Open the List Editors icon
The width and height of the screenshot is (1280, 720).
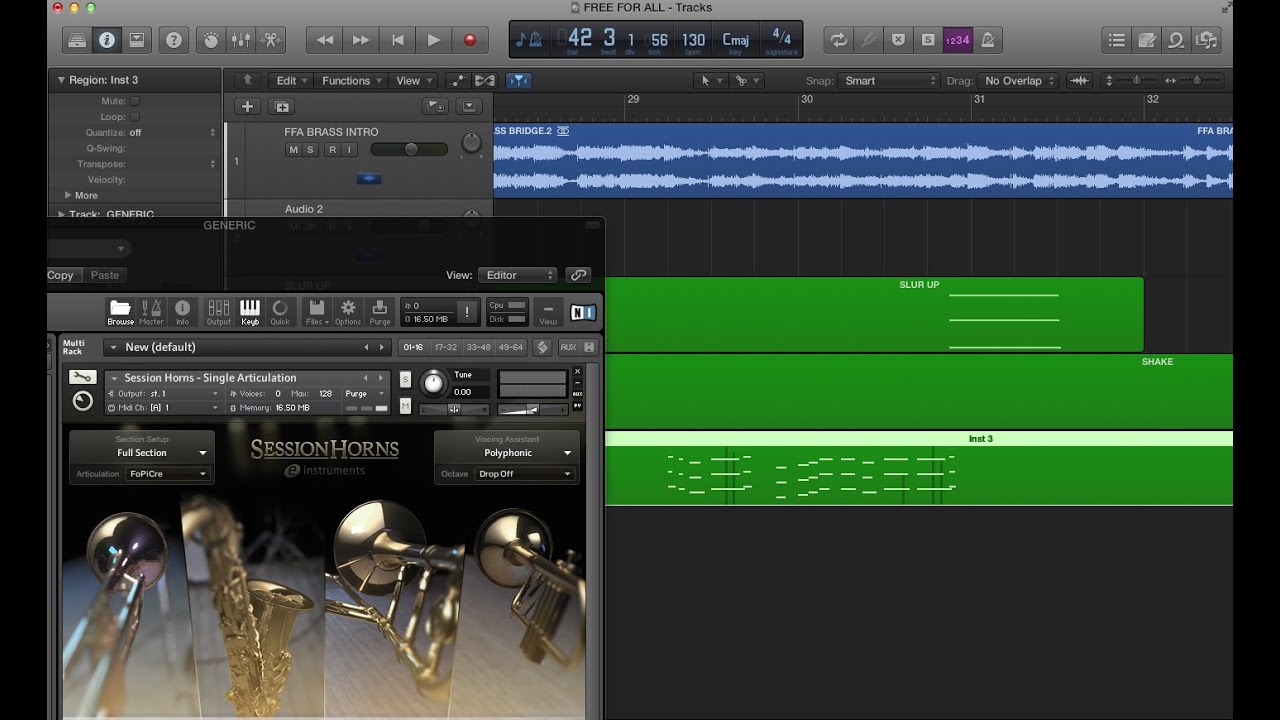point(1116,40)
